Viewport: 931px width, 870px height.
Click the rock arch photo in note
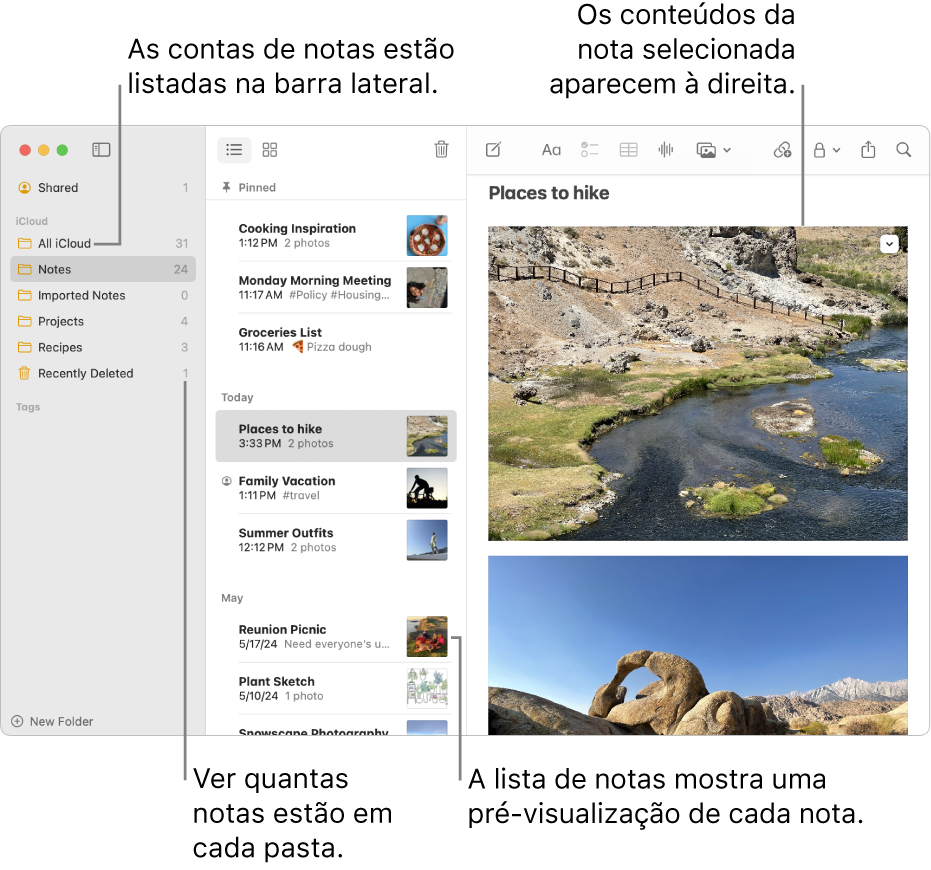pyautogui.click(x=698, y=645)
